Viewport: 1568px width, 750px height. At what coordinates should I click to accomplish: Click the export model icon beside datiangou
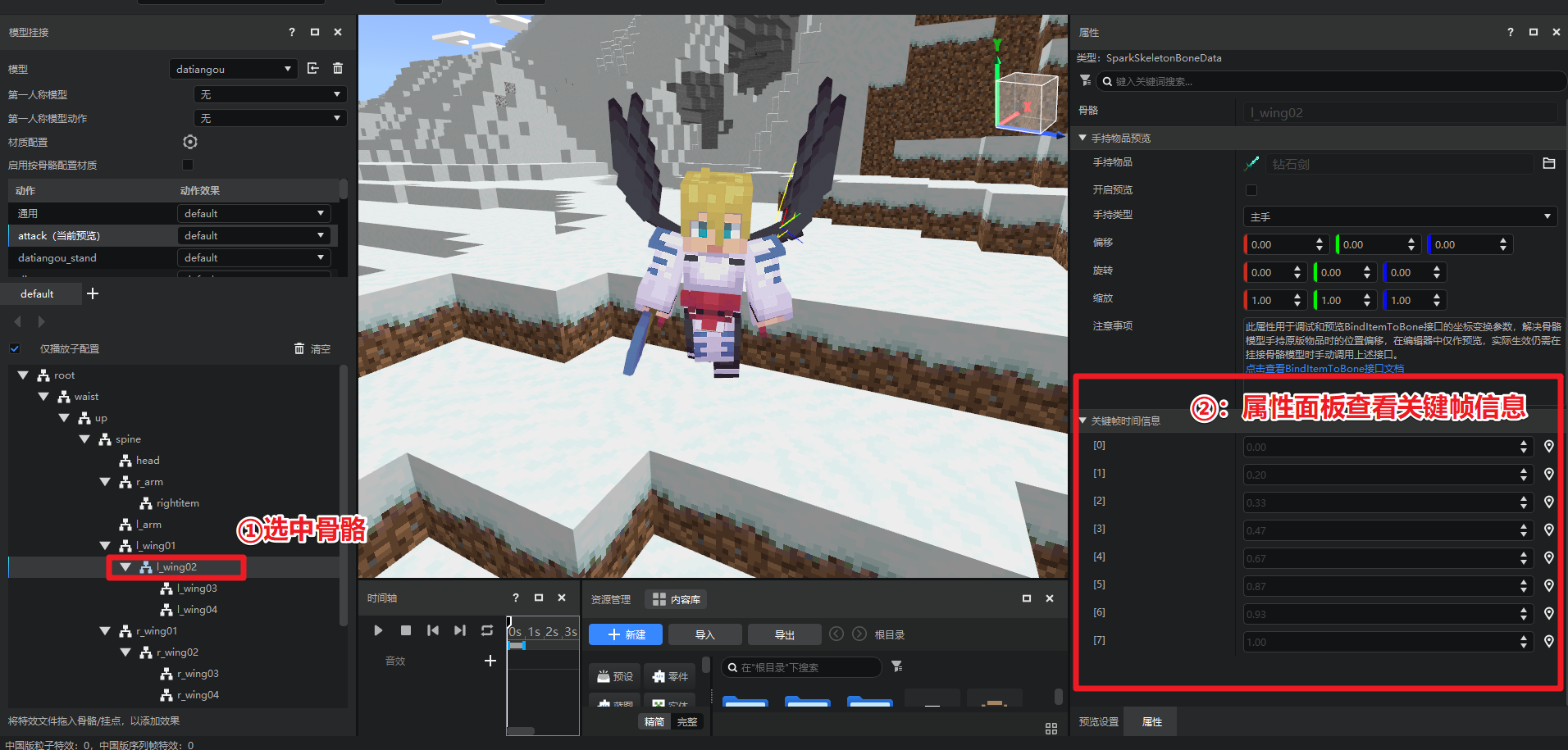point(312,68)
